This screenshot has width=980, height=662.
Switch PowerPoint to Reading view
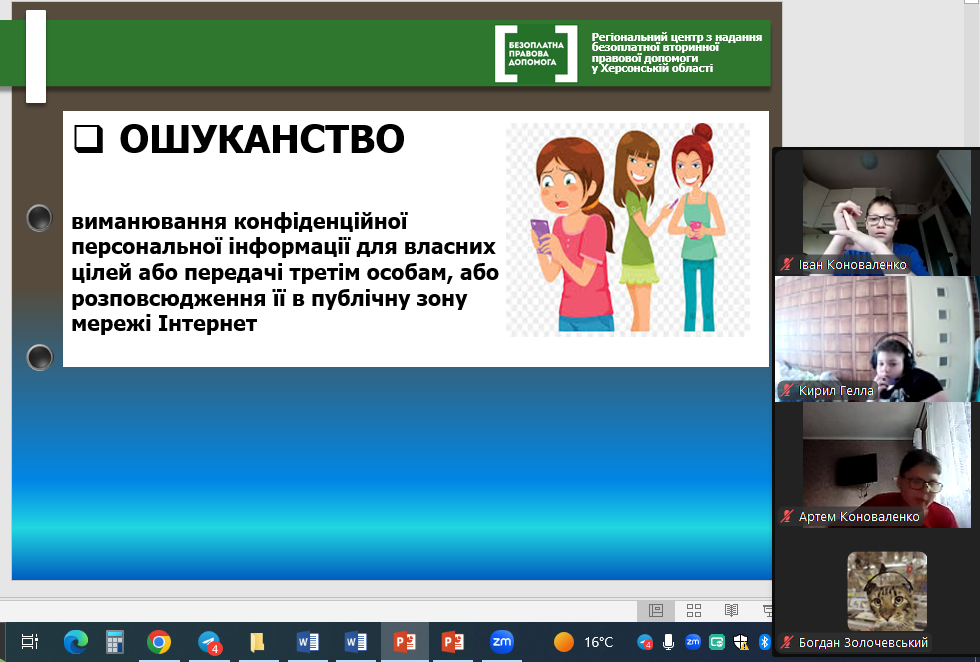731,611
